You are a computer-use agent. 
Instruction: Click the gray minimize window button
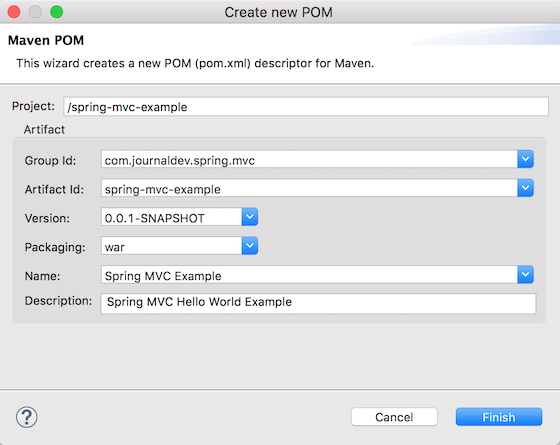[x=35, y=12]
